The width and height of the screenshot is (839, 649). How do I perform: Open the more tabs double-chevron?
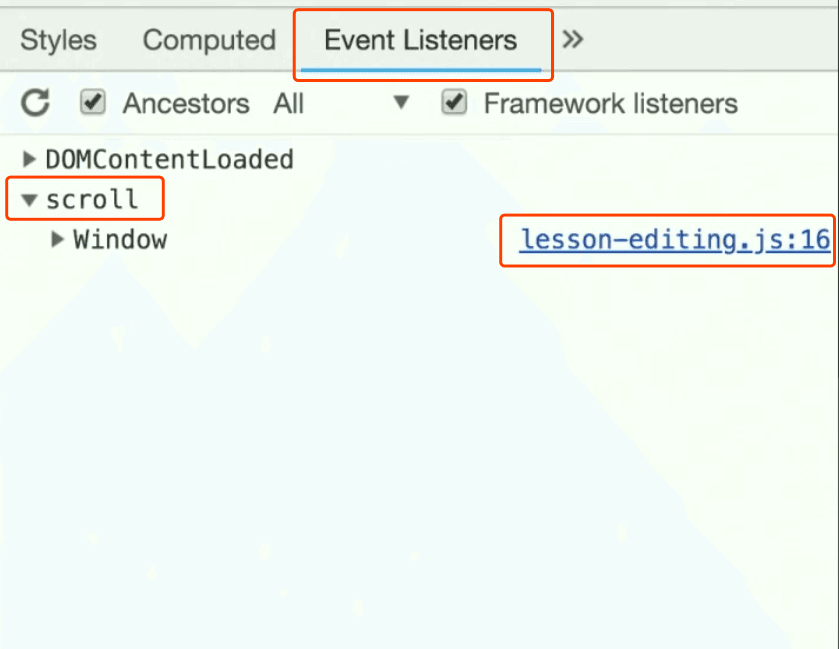(x=573, y=40)
